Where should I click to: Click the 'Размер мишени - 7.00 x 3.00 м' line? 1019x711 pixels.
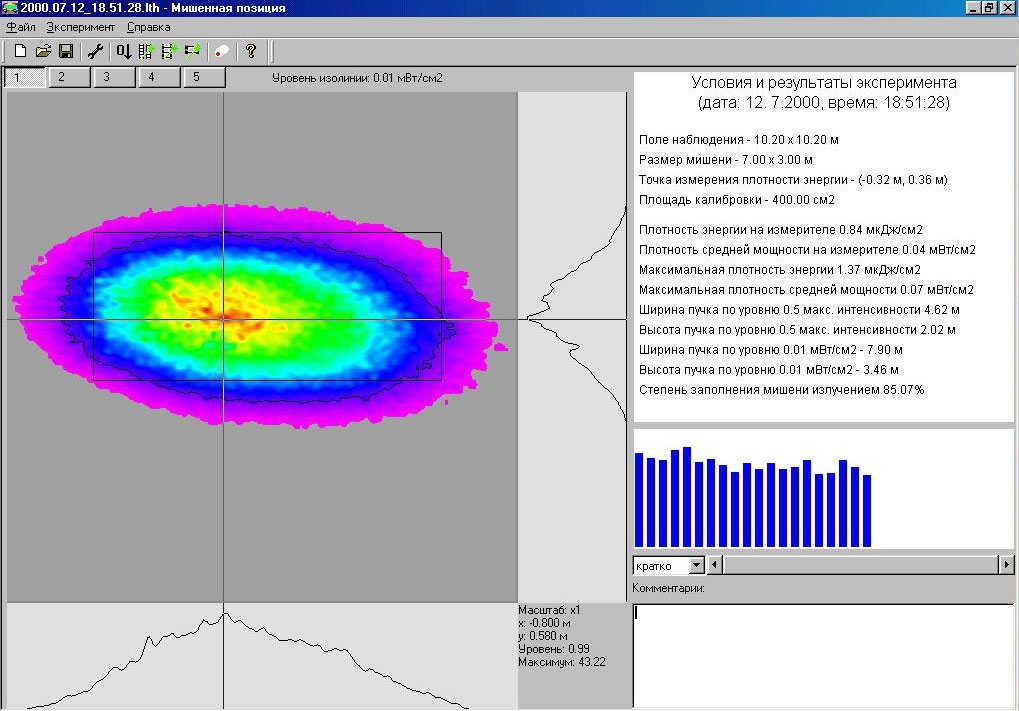tap(725, 160)
